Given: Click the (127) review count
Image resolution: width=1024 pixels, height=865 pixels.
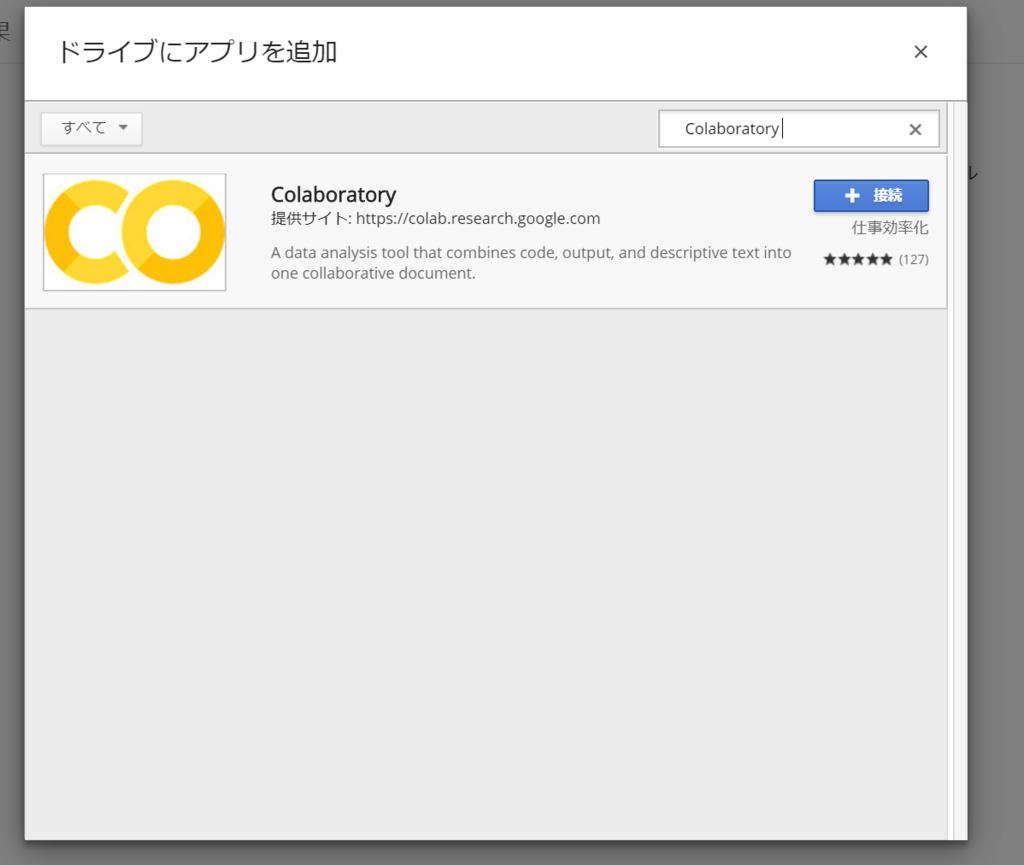Looking at the screenshot, I should 914,260.
